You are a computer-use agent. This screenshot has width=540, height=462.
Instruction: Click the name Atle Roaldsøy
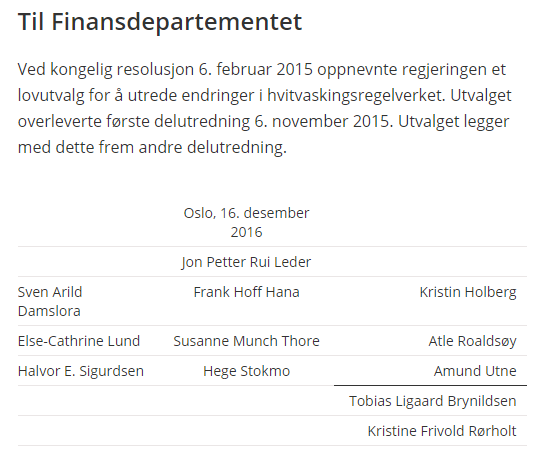[x=472, y=341]
